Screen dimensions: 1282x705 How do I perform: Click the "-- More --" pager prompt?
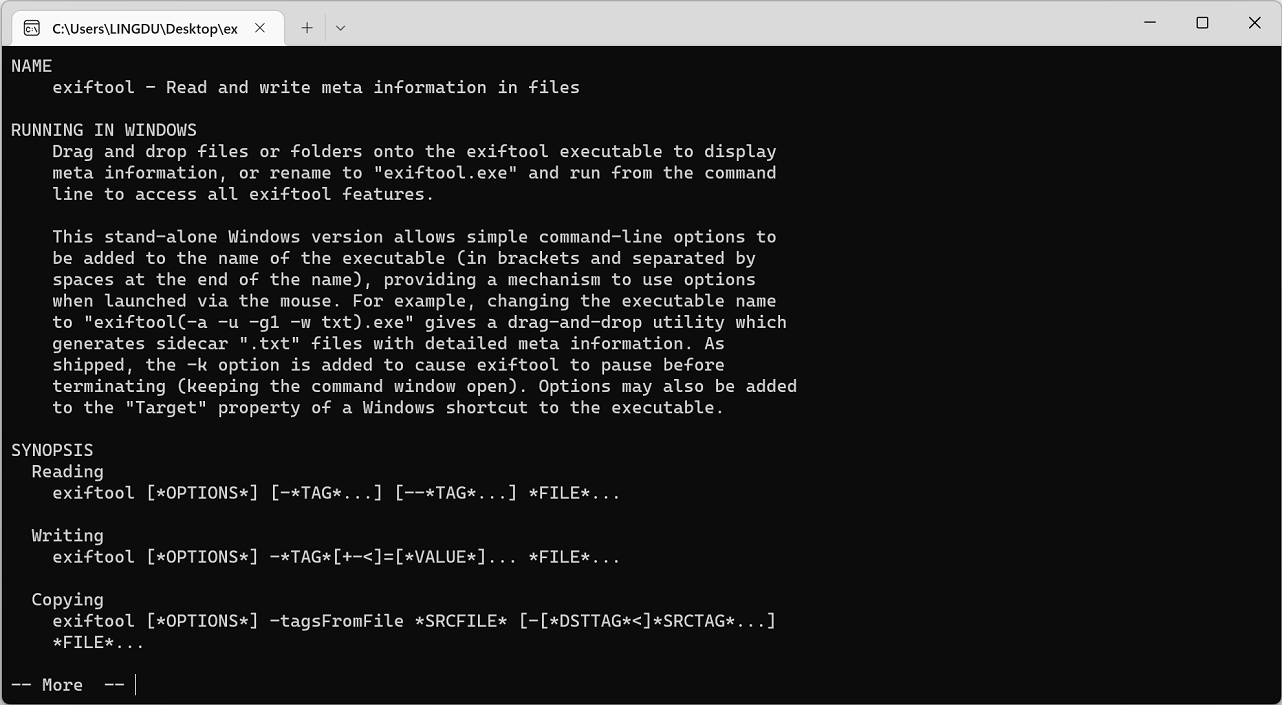(67, 685)
